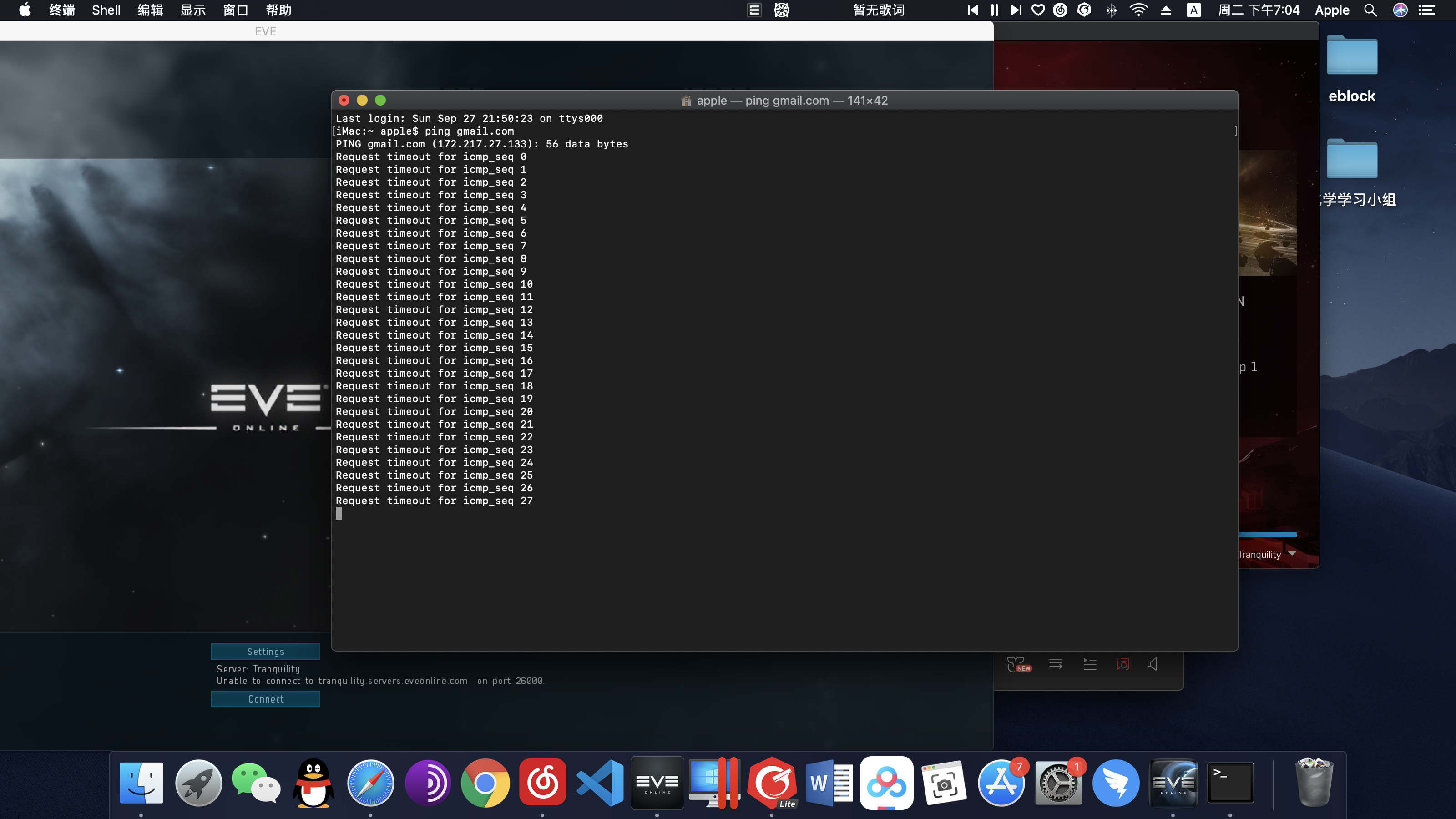Viewport: 1456px width, 819px height.
Task: Open Terminal icon in the Dock
Action: click(x=1230, y=783)
